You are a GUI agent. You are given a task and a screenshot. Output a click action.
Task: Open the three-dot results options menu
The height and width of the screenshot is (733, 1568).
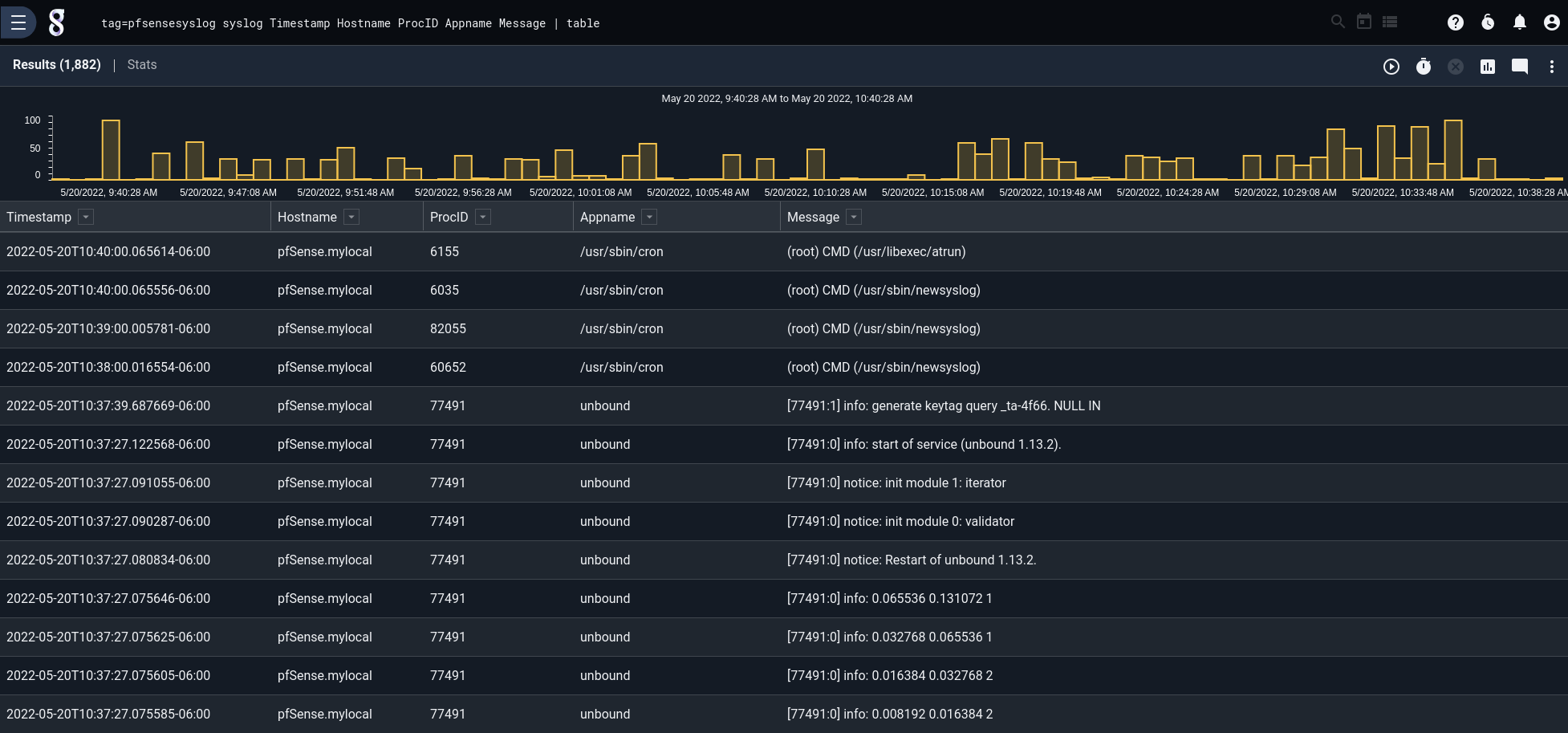click(x=1552, y=67)
